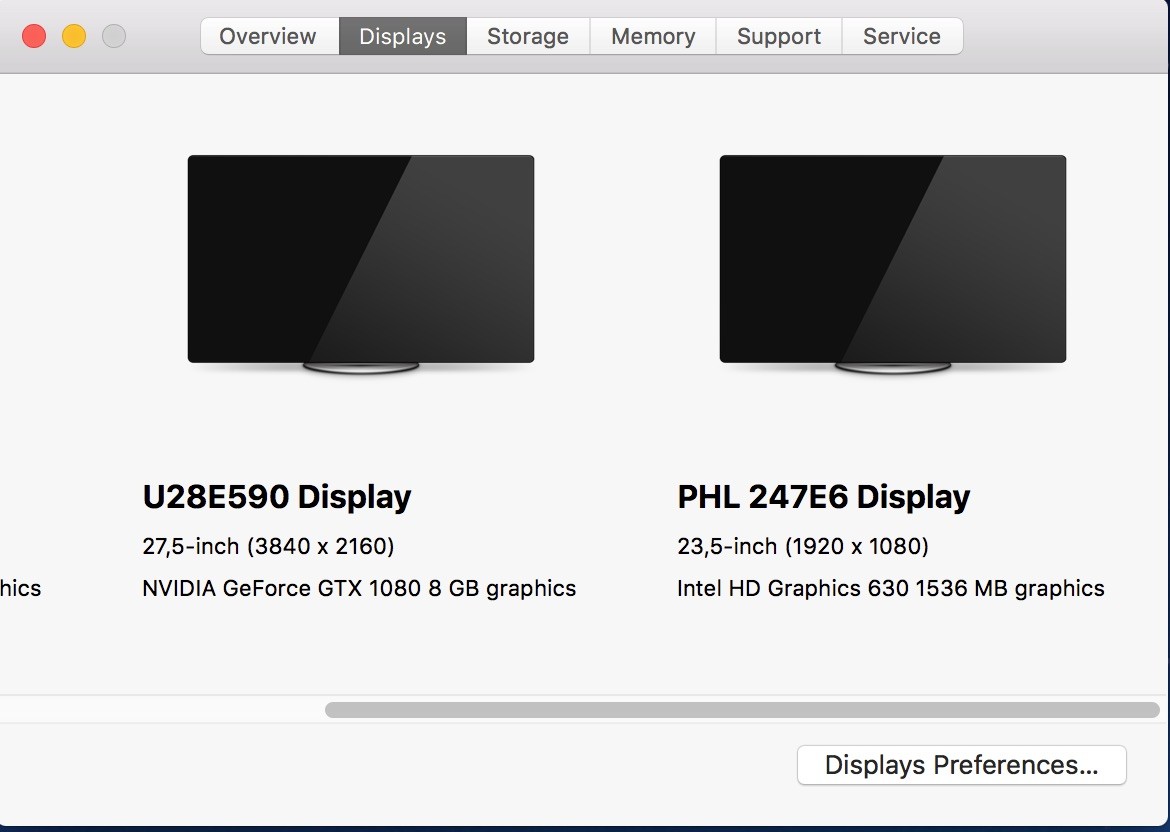Go to the Memory tab
Image resolution: width=1170 pixels, height=832 pixels.
[653, 37]
